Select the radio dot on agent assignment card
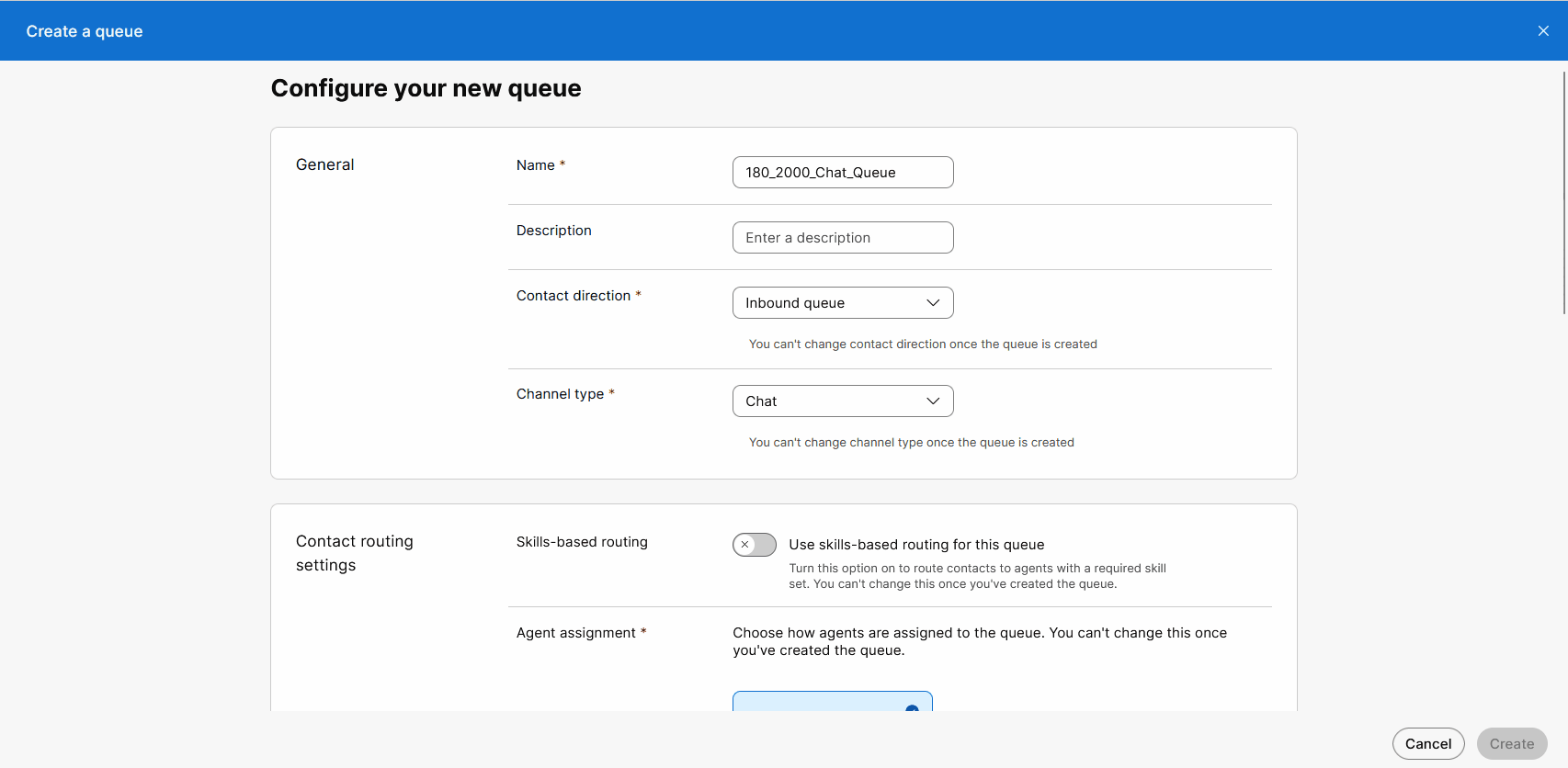This screenshot has height=768, width=1568. [x=912, y=708]
